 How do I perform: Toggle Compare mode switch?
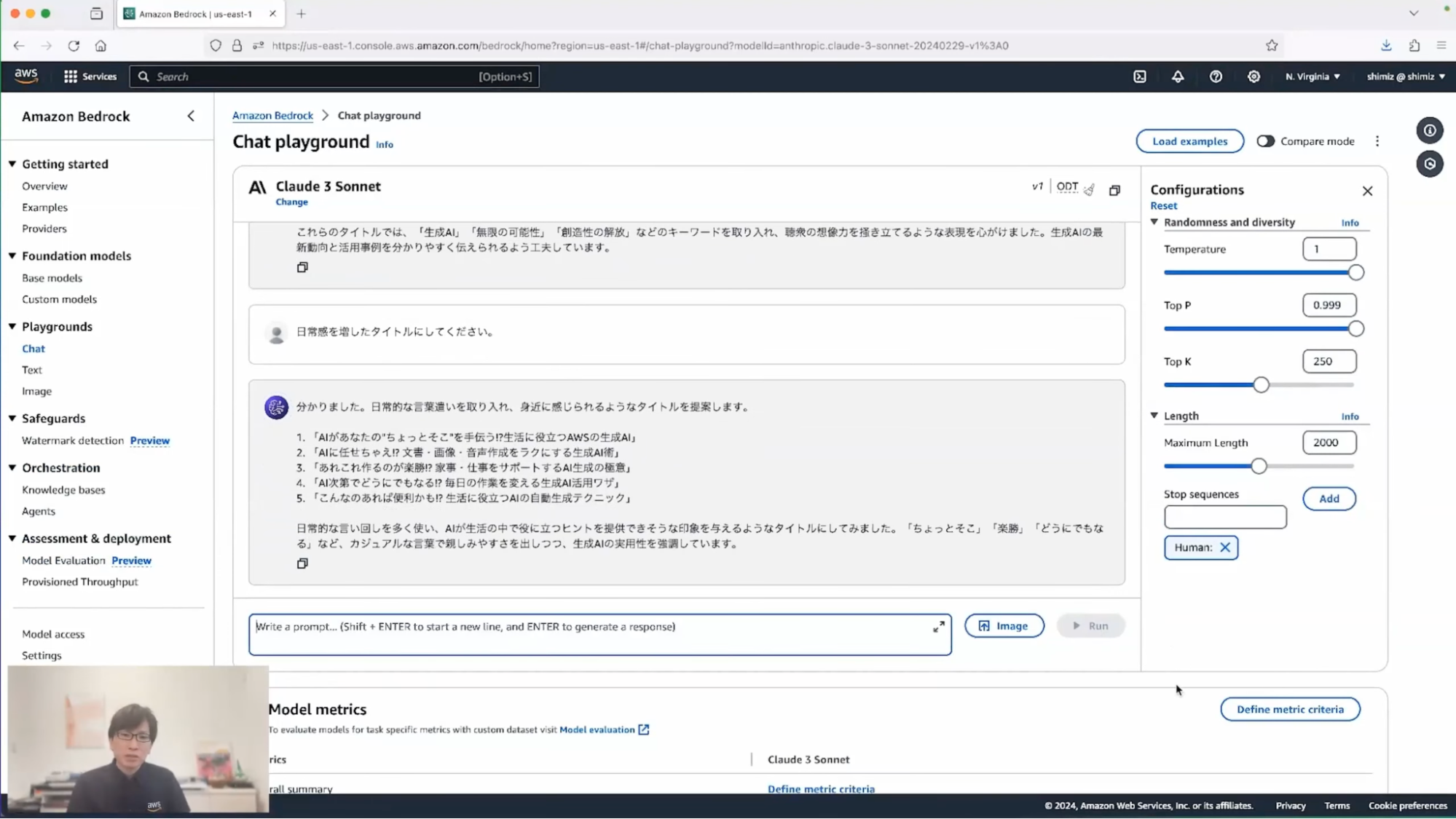tap(1266, 141)
